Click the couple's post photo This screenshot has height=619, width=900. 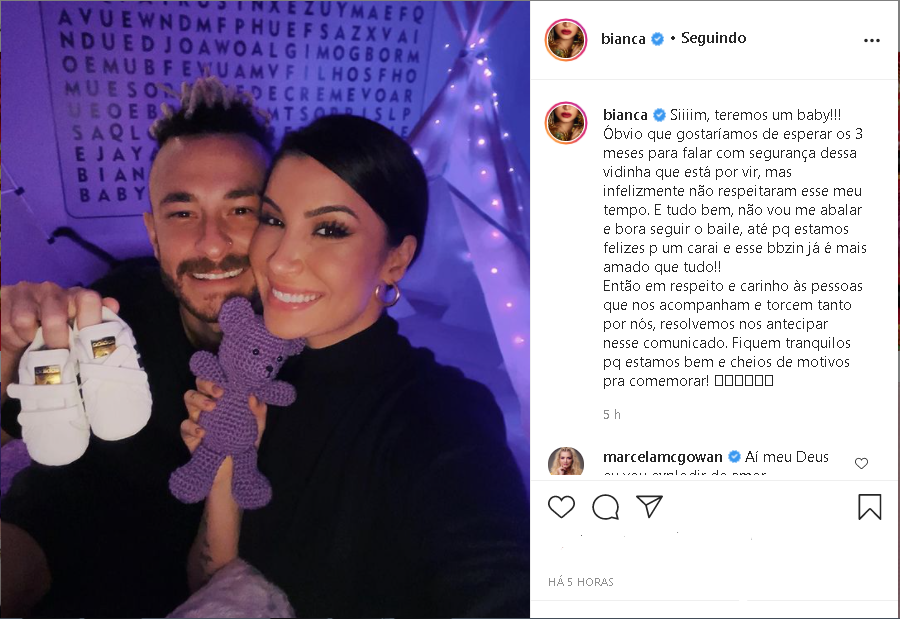pos(265,310)
